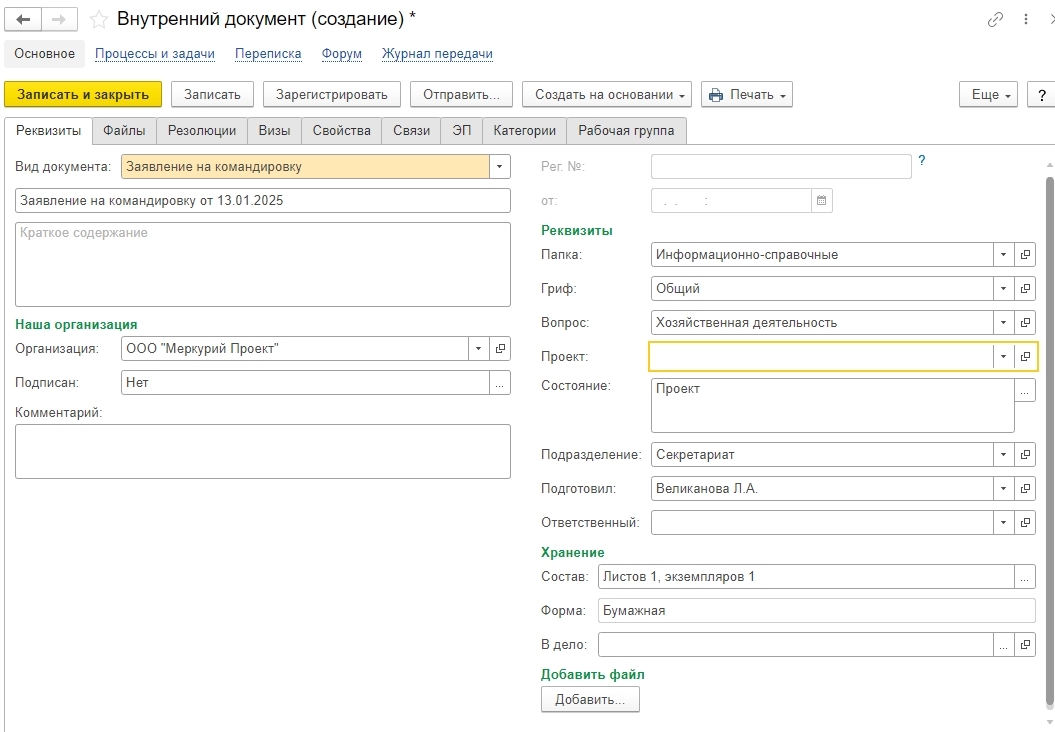Click the forward navigation arrow

(x=59, y=19)
